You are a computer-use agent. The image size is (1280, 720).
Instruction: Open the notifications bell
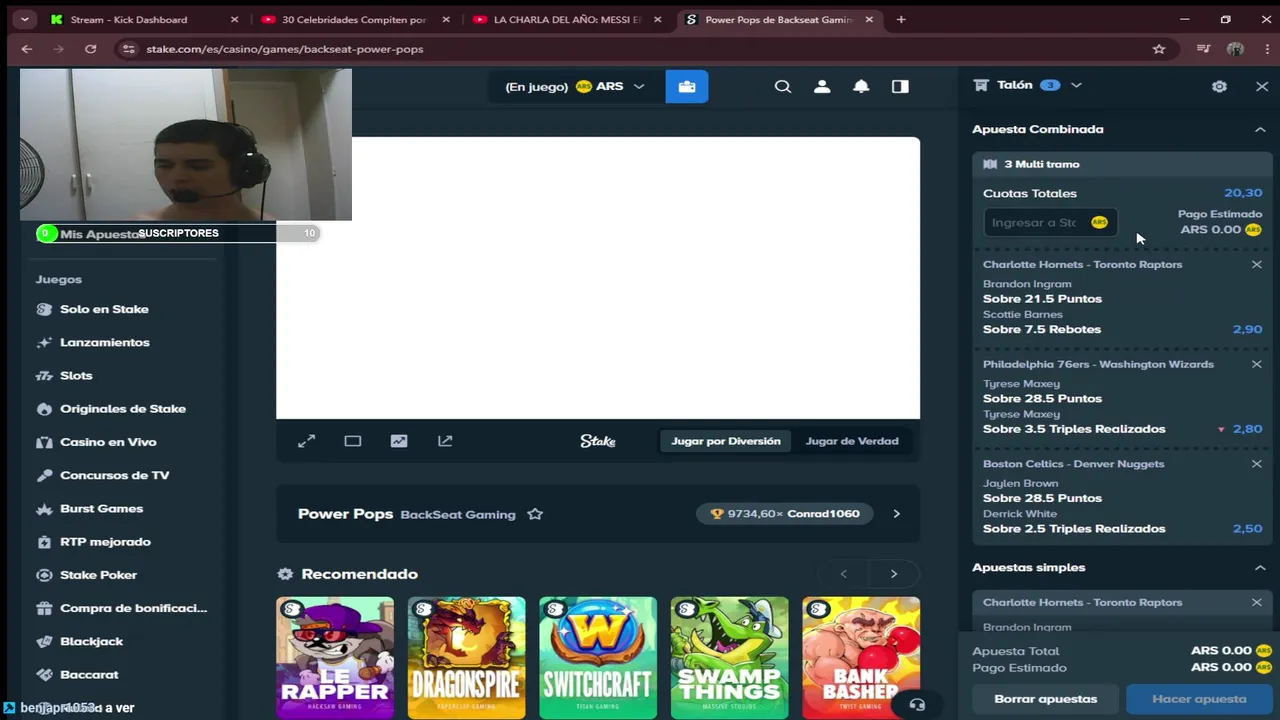[x=861, y=87]
